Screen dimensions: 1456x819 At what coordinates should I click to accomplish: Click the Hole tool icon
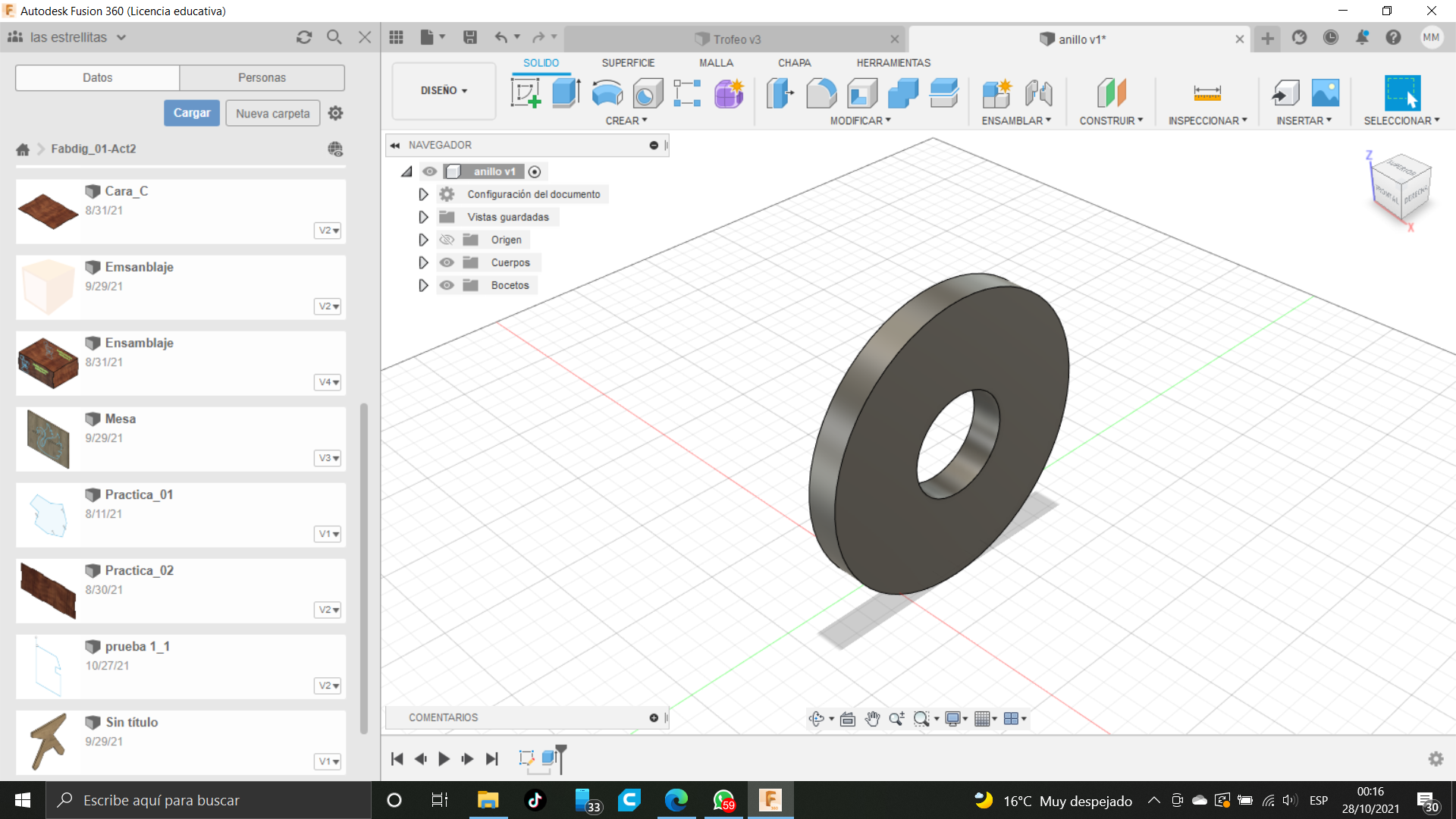[x=648, y=93]
